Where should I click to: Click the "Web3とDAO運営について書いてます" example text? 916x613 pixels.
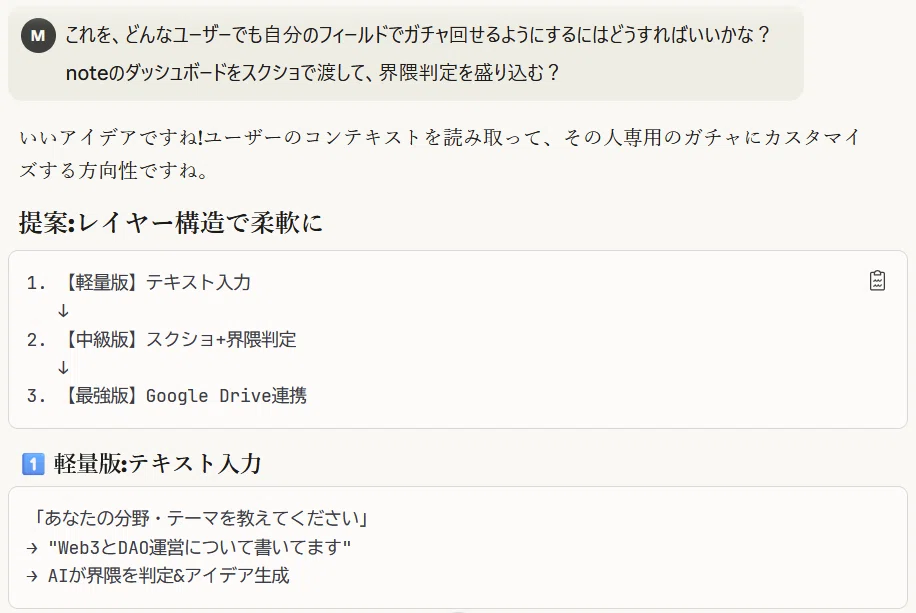coord(199,548)
